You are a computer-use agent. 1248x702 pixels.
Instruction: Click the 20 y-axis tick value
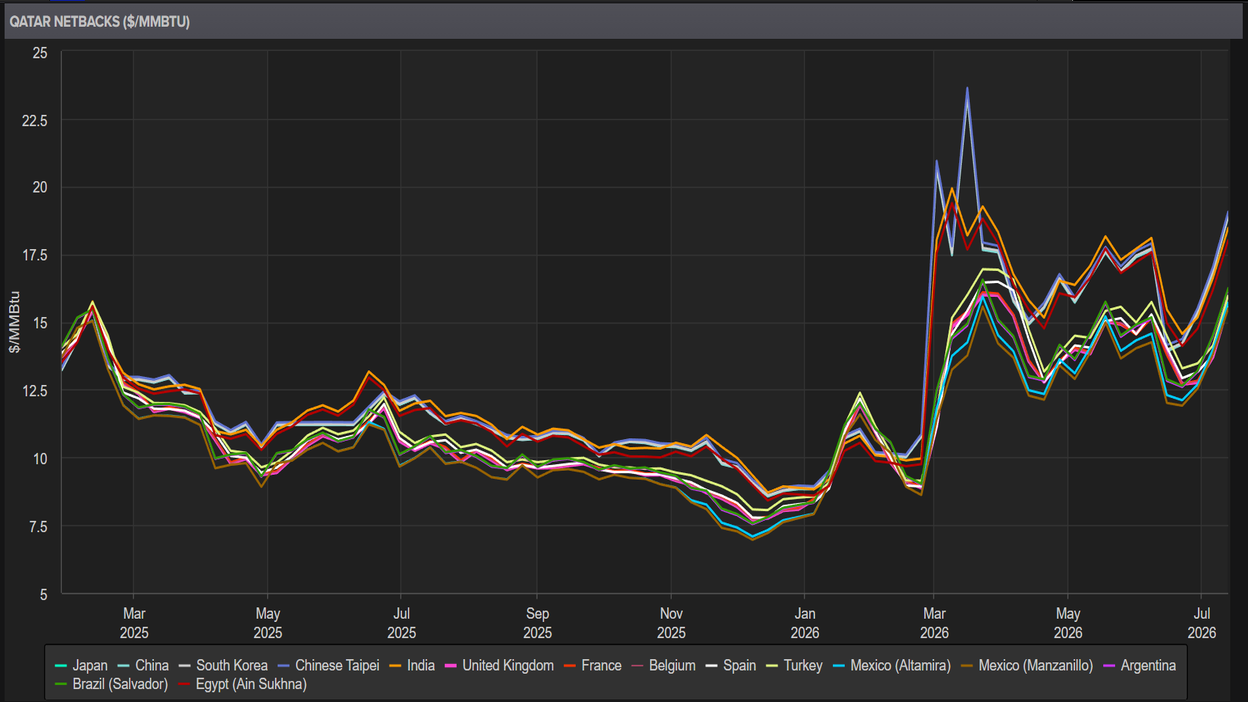tap(40, 187)
